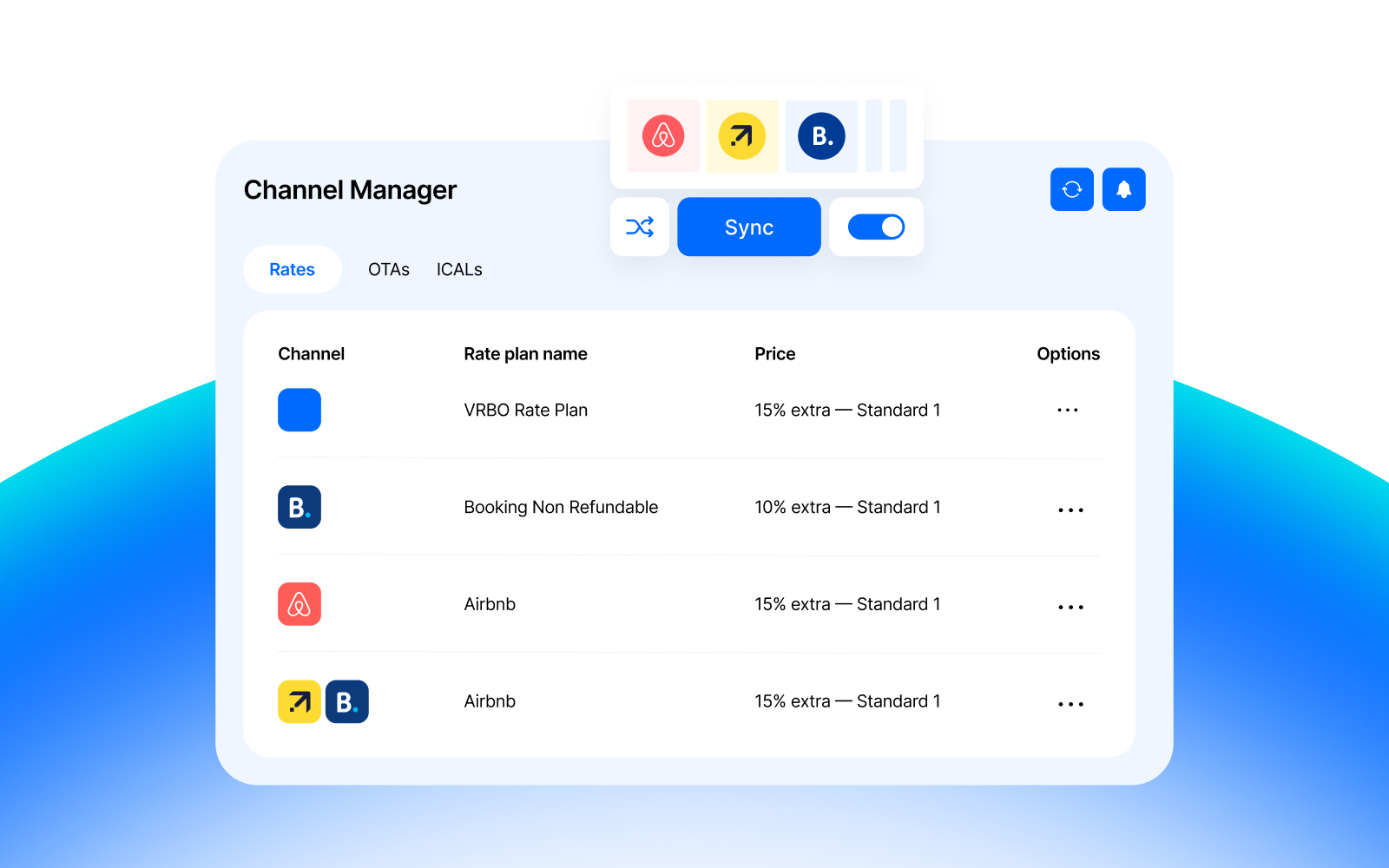1389x868 pixels.
Task: Click the VRBO row price 15% extra
Action: pyautogui.click(x=847, y=410)
